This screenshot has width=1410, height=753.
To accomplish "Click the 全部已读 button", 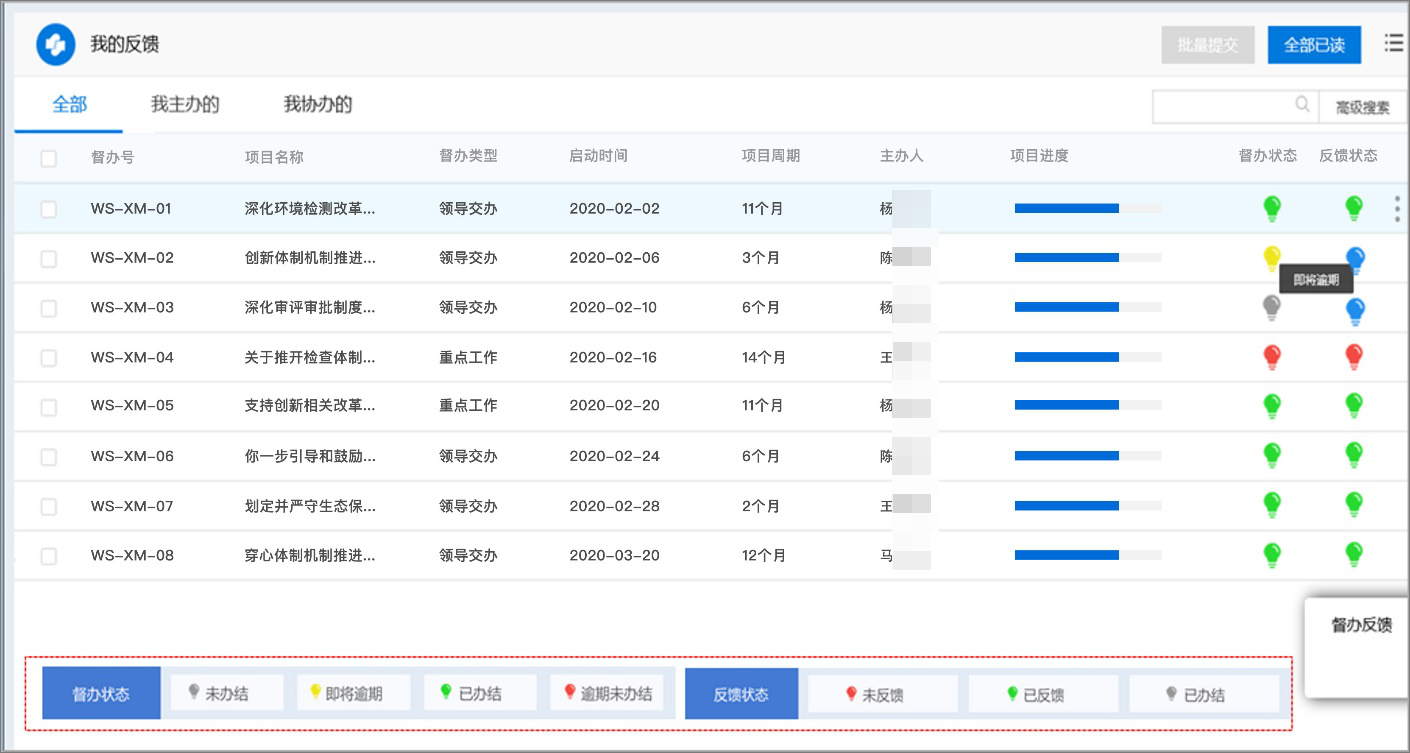I will [x=1314, y=45].
